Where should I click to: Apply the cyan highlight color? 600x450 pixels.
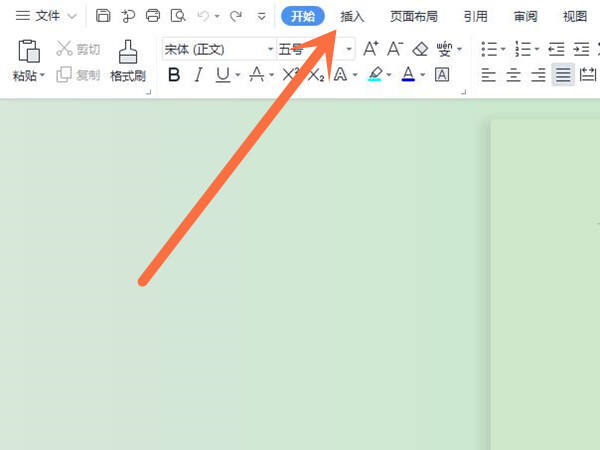pos(375,74)
